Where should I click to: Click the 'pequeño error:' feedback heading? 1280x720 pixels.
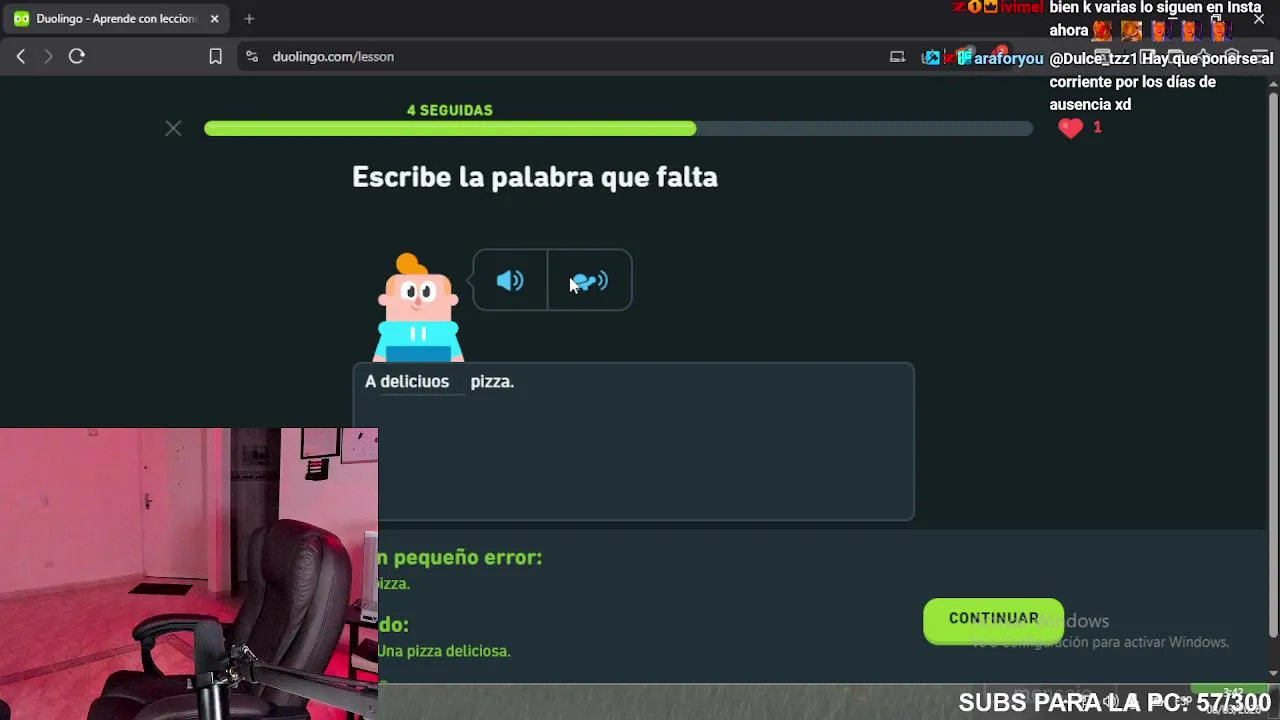[x=468, y=557]
